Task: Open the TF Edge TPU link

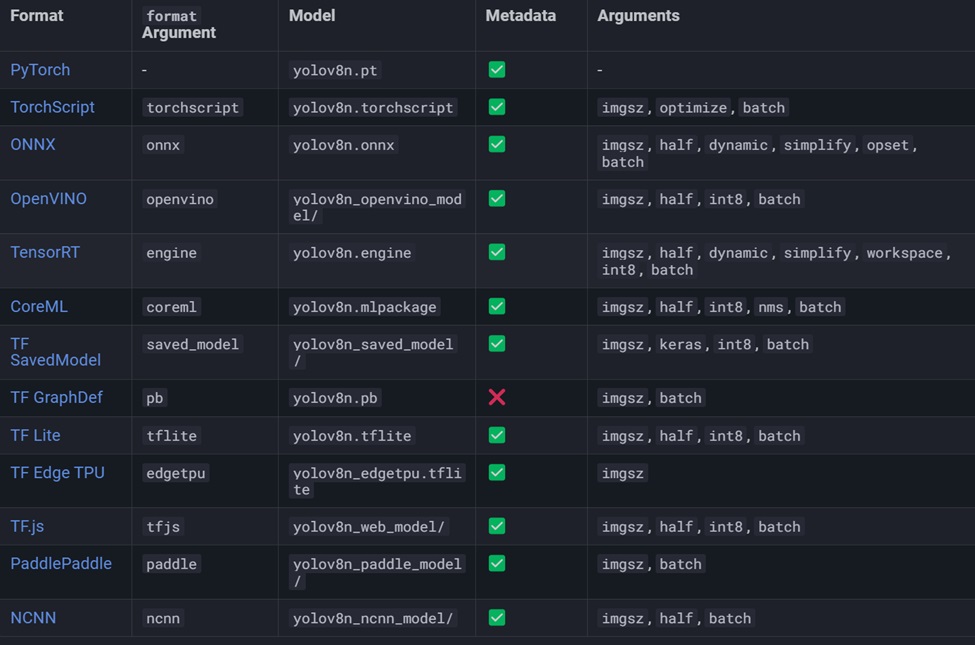Action: tap(57, 472)
